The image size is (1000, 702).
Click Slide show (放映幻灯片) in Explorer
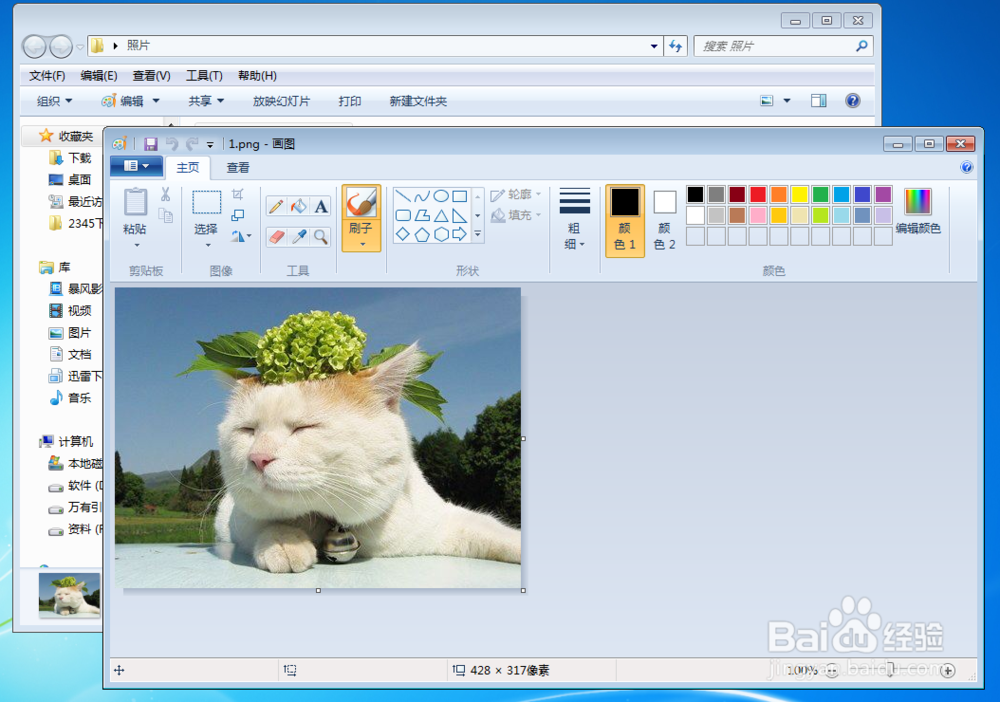tap(281, 101)
